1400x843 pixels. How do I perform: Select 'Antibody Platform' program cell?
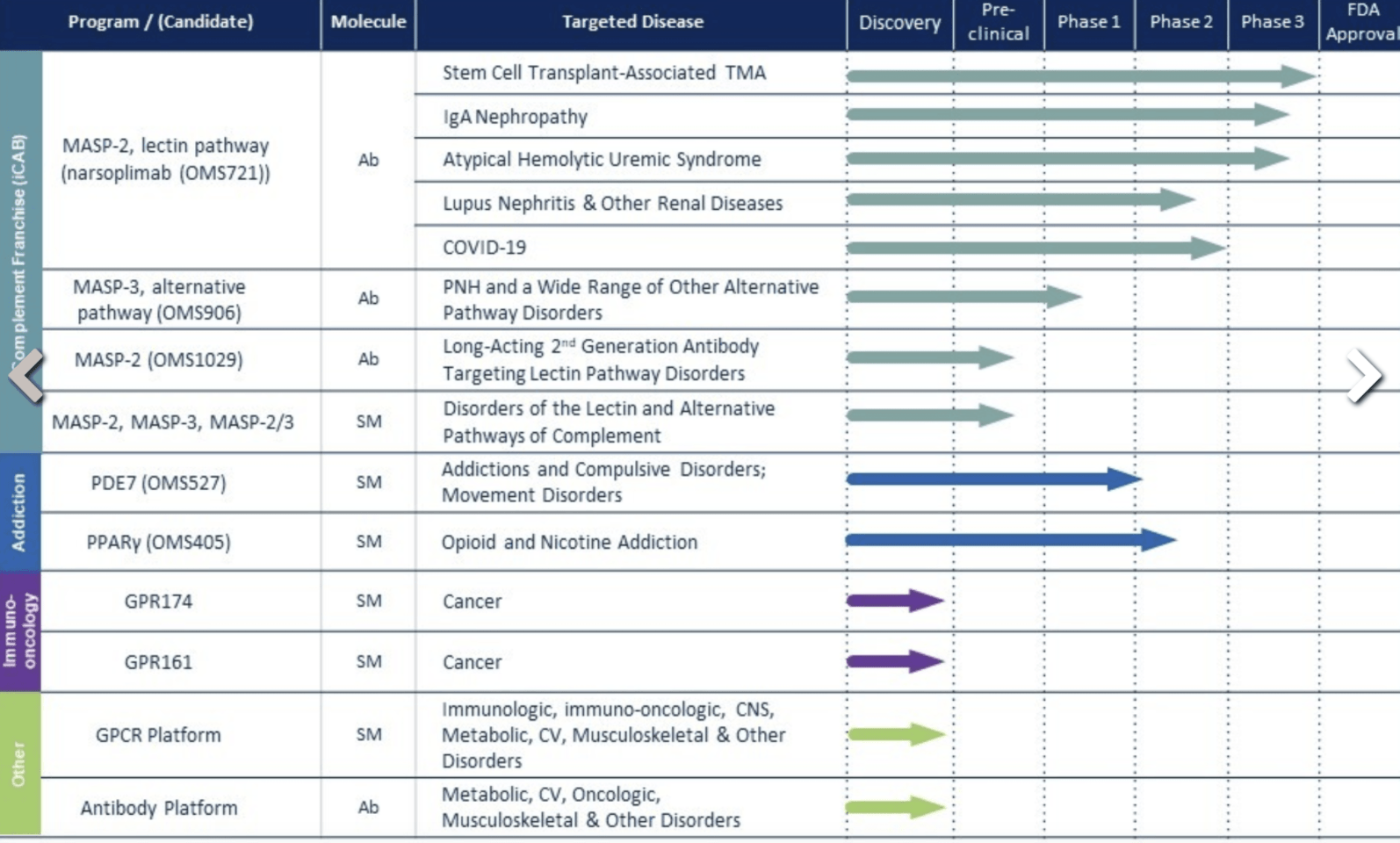[x=159, y=808]
